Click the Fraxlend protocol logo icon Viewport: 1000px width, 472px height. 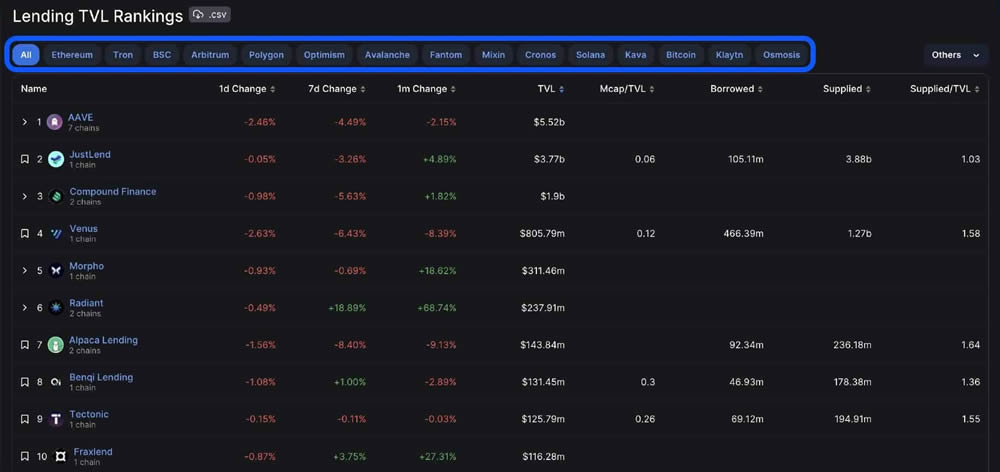pos(60,456)
